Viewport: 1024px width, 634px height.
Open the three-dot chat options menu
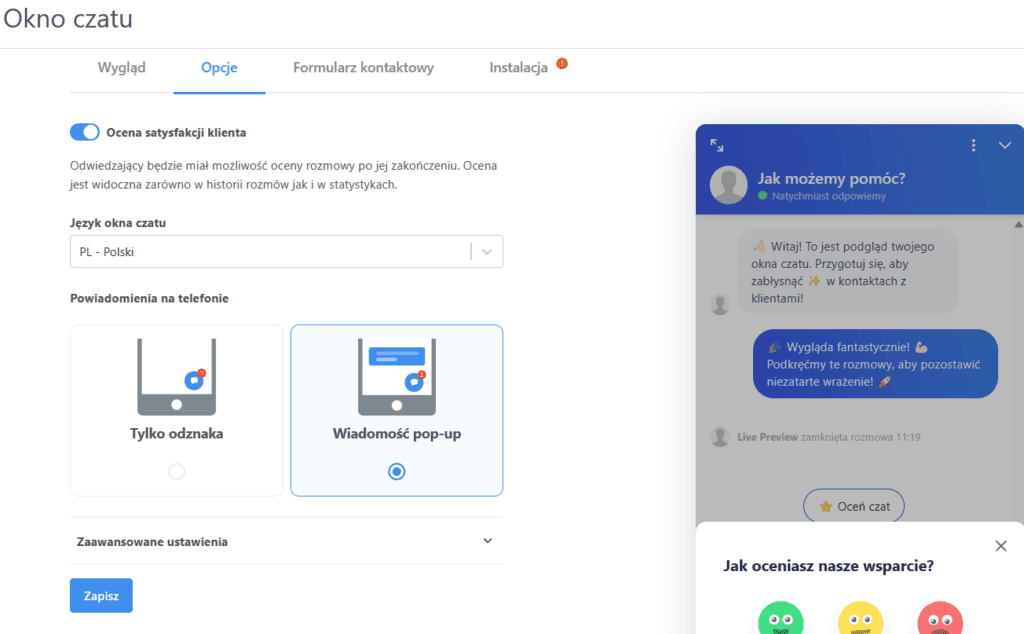[x=973, y=145]
